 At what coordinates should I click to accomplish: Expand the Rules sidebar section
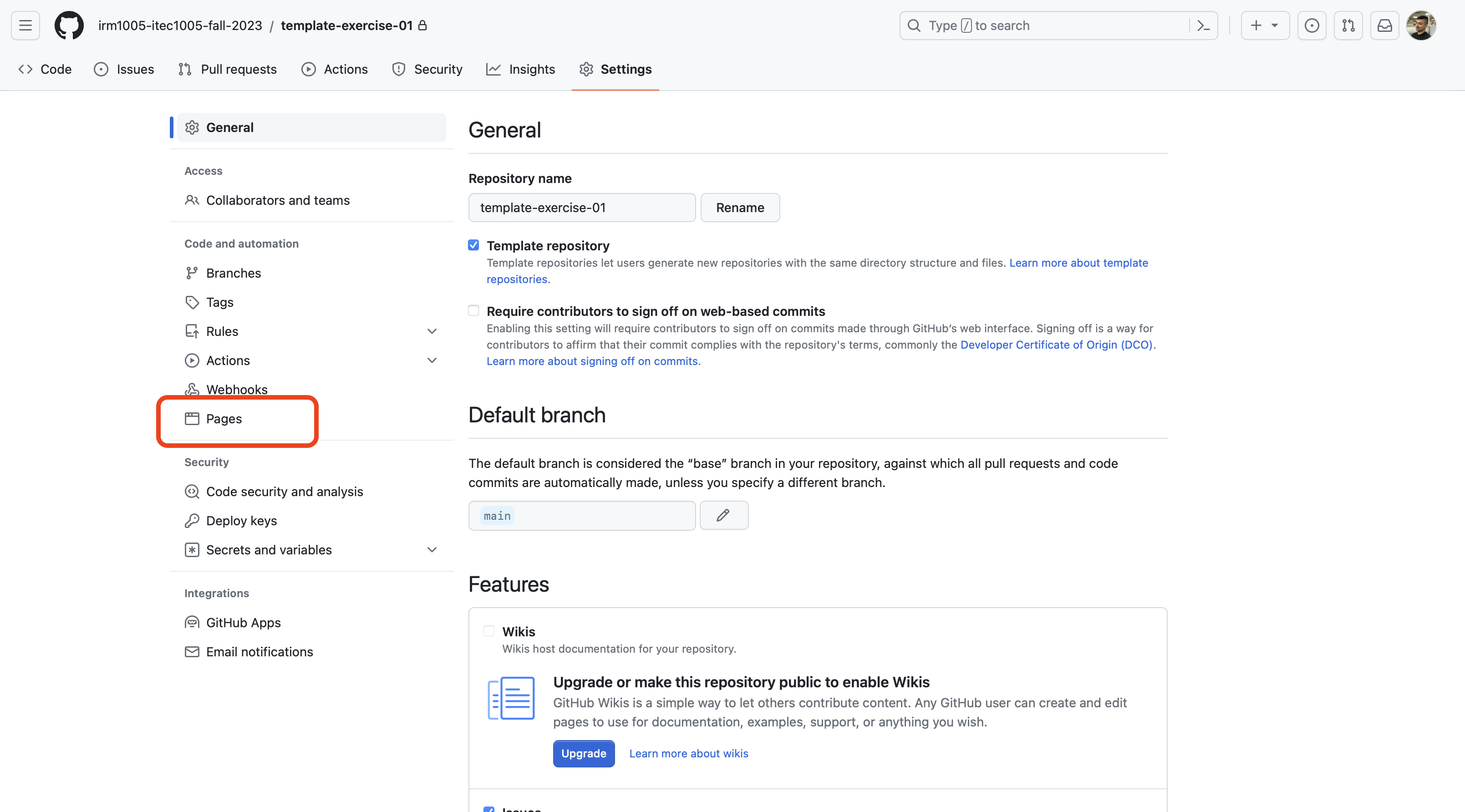point(432,331)
